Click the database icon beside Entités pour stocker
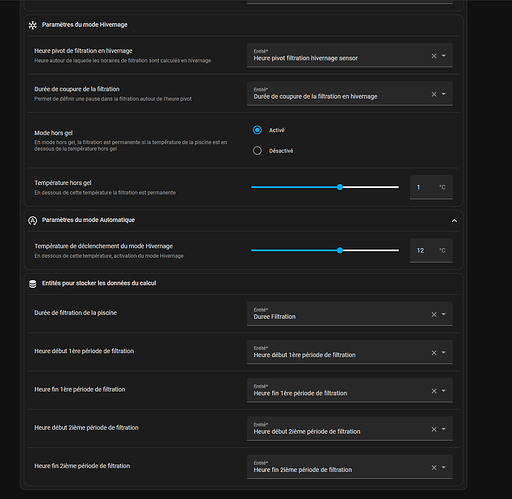This screenshot has width=512, height=499. 32,284
